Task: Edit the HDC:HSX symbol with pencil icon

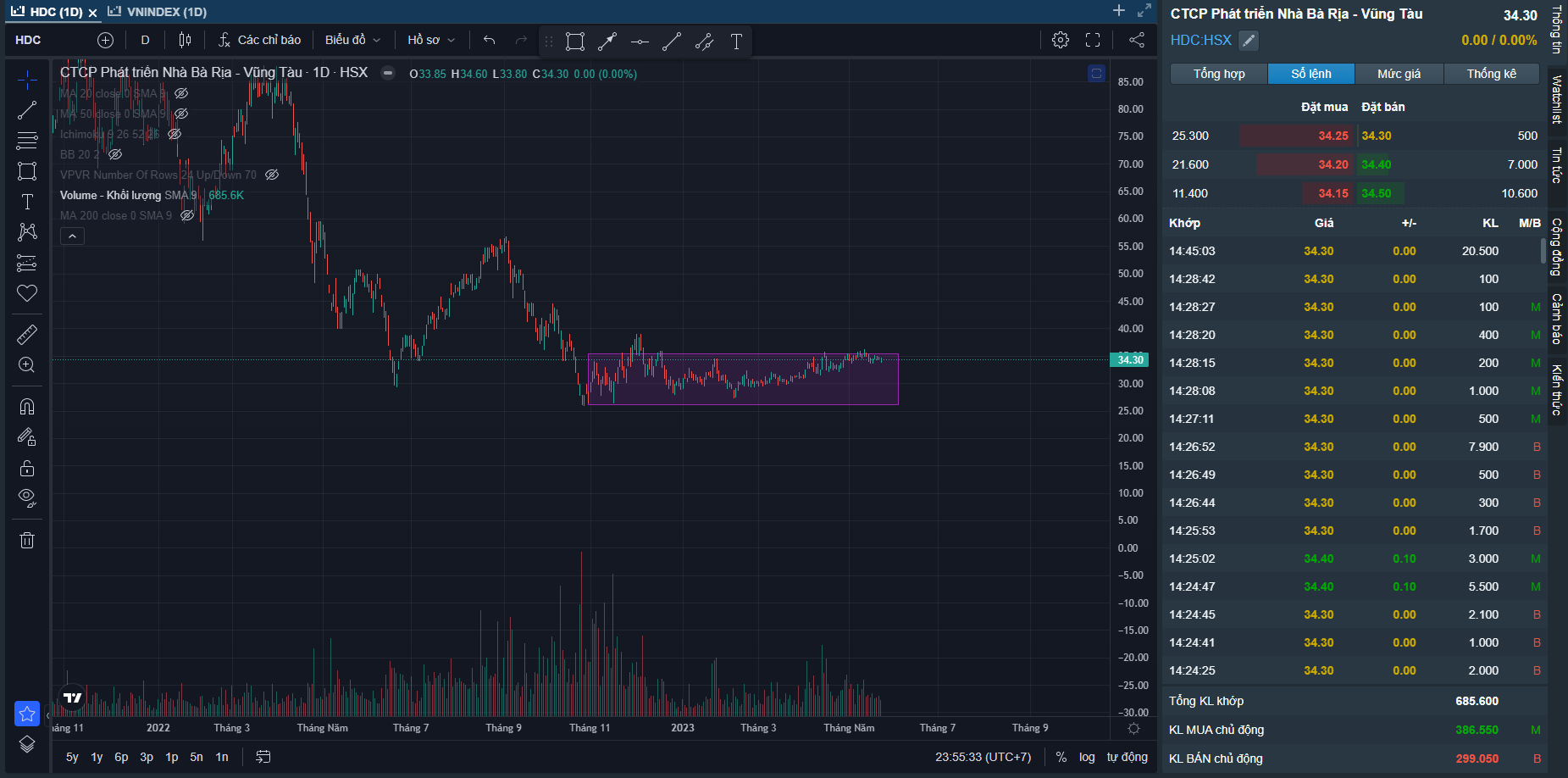Action: pos(1249,40)
